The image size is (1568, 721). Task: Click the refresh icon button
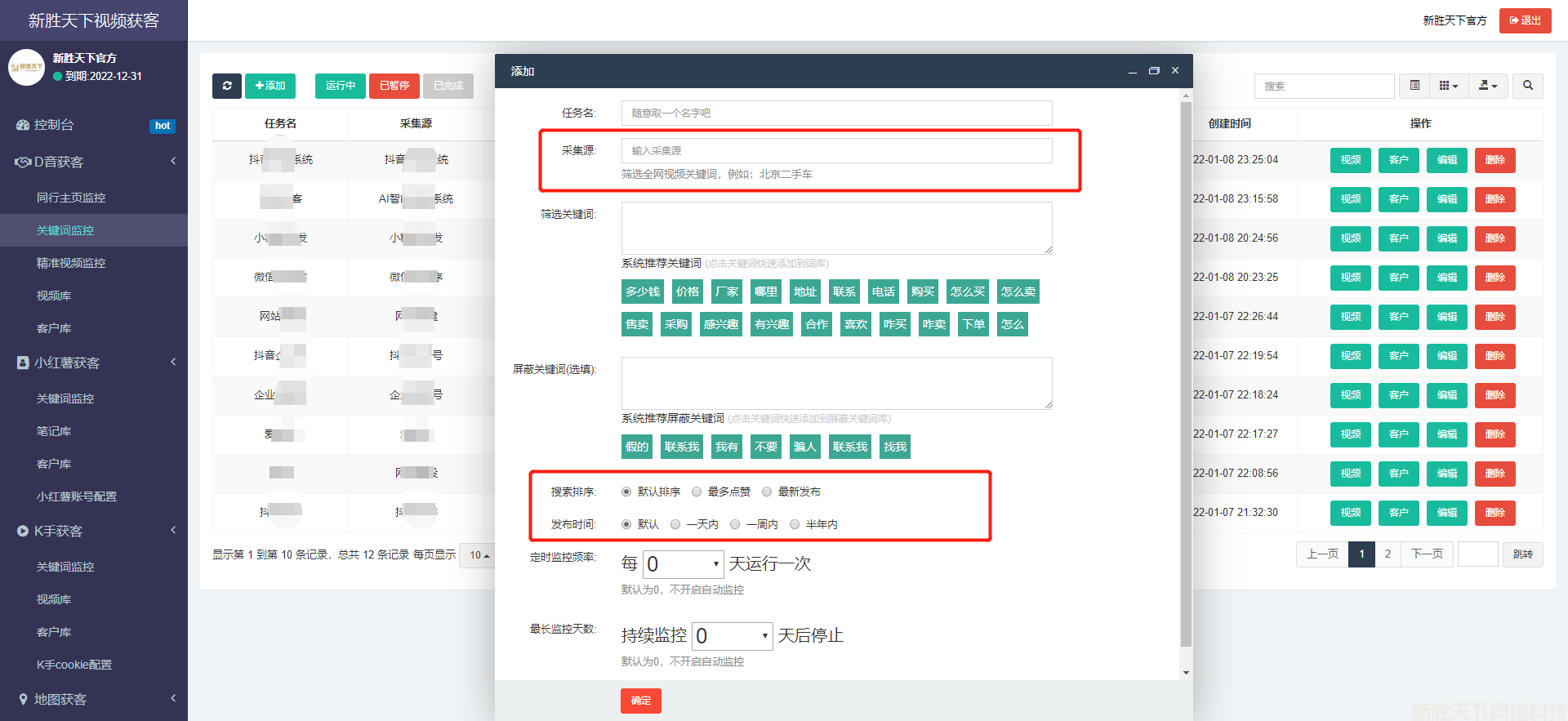(227, 86)
